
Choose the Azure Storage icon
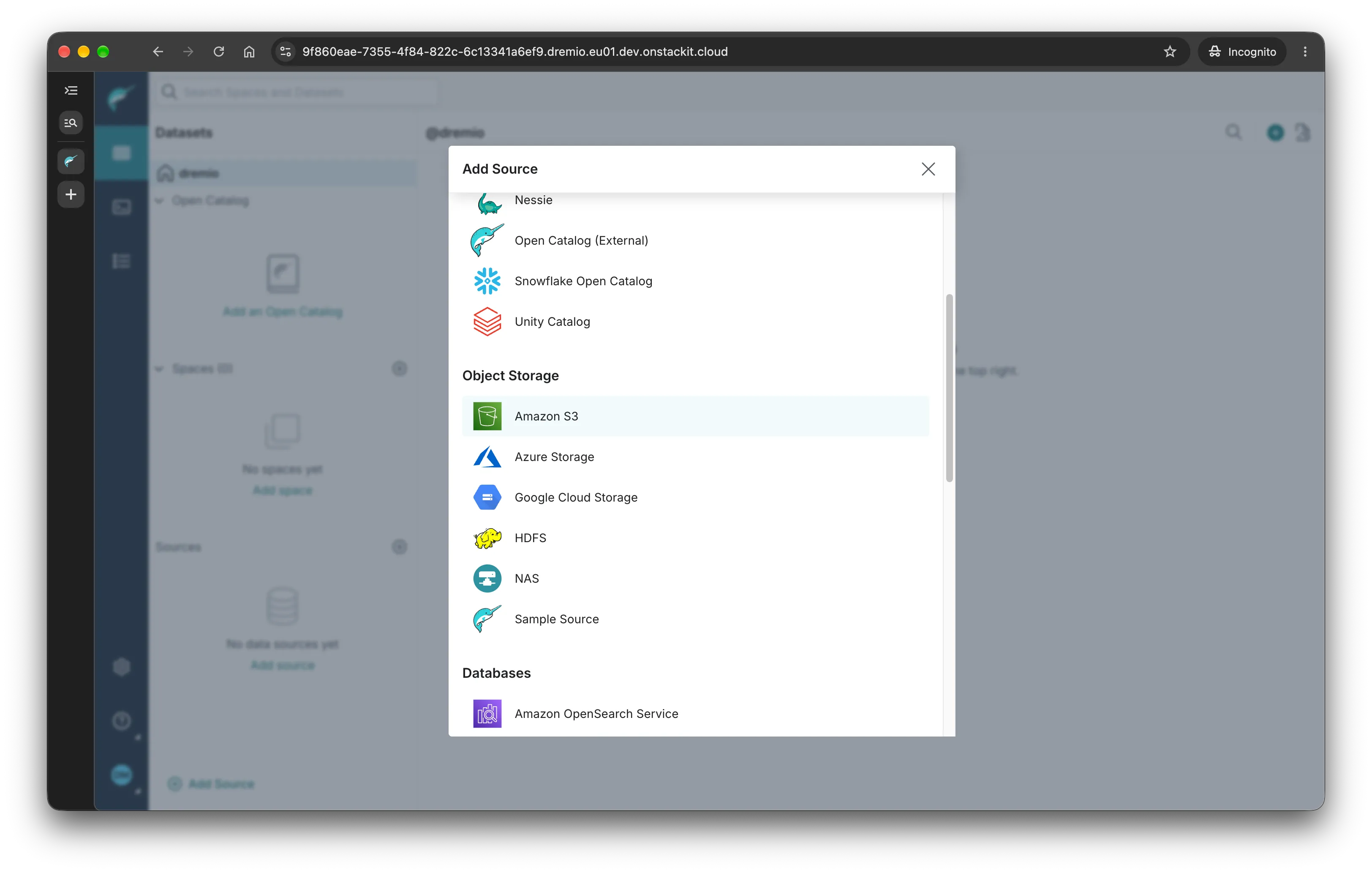click(487, 456)
